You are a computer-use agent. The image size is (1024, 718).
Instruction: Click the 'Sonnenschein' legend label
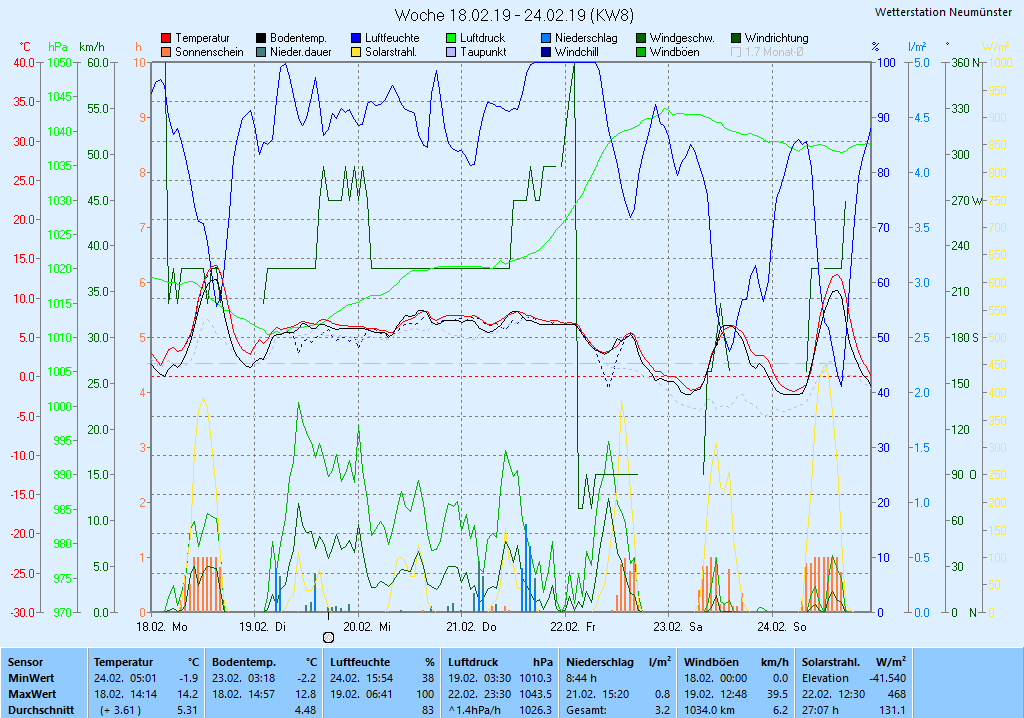coord(209,52)
